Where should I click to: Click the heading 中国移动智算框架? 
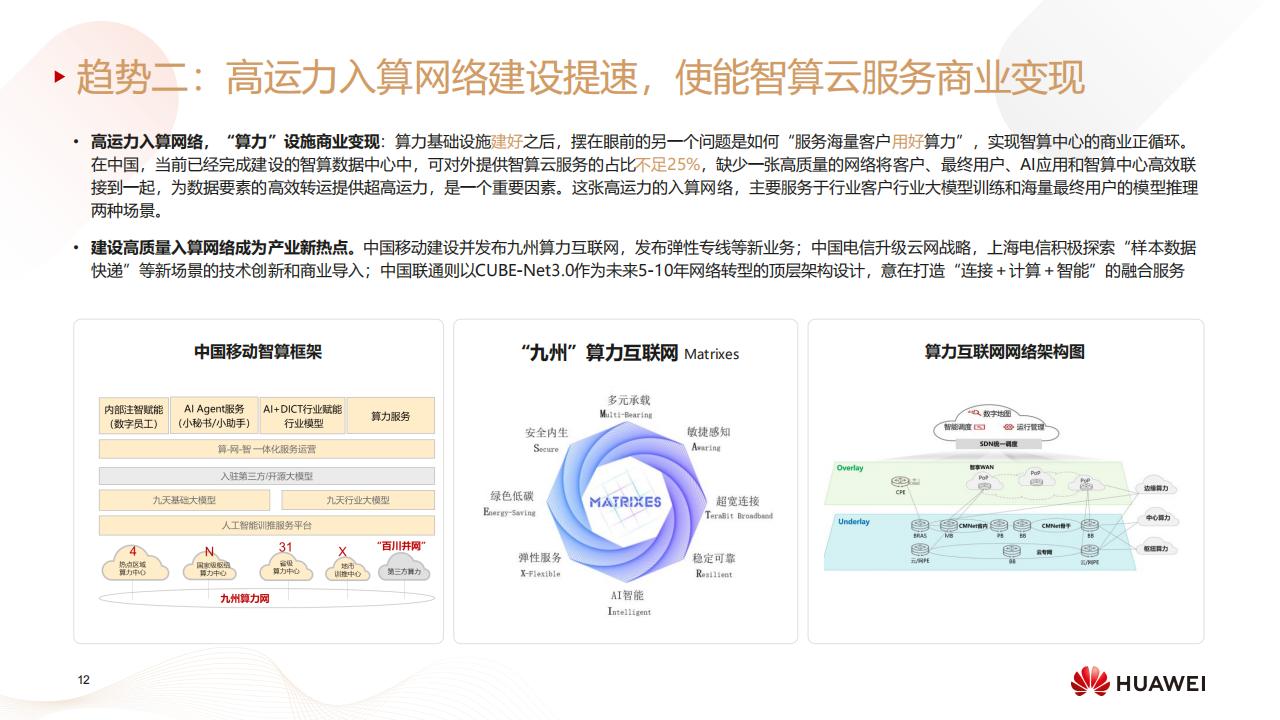258,351
